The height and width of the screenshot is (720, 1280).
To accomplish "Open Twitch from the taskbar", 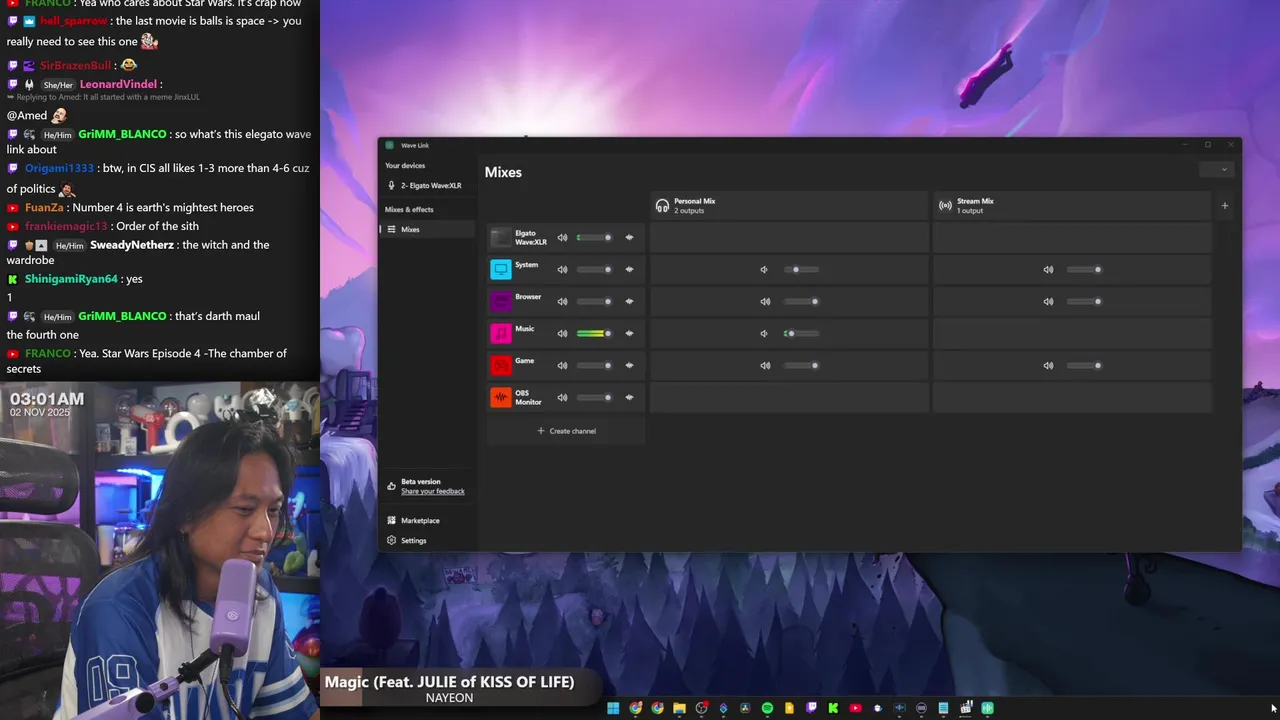I will 811,708.
